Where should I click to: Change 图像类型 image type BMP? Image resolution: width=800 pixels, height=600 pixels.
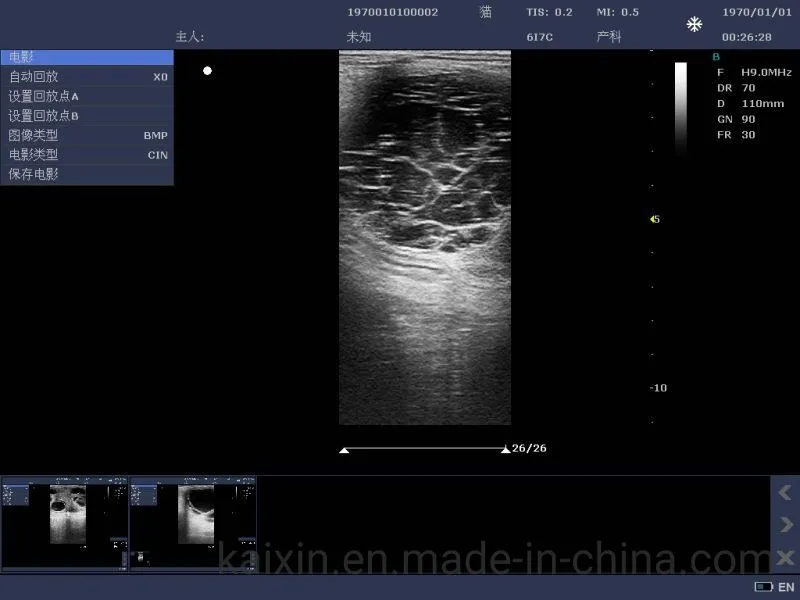coord(86,135)
